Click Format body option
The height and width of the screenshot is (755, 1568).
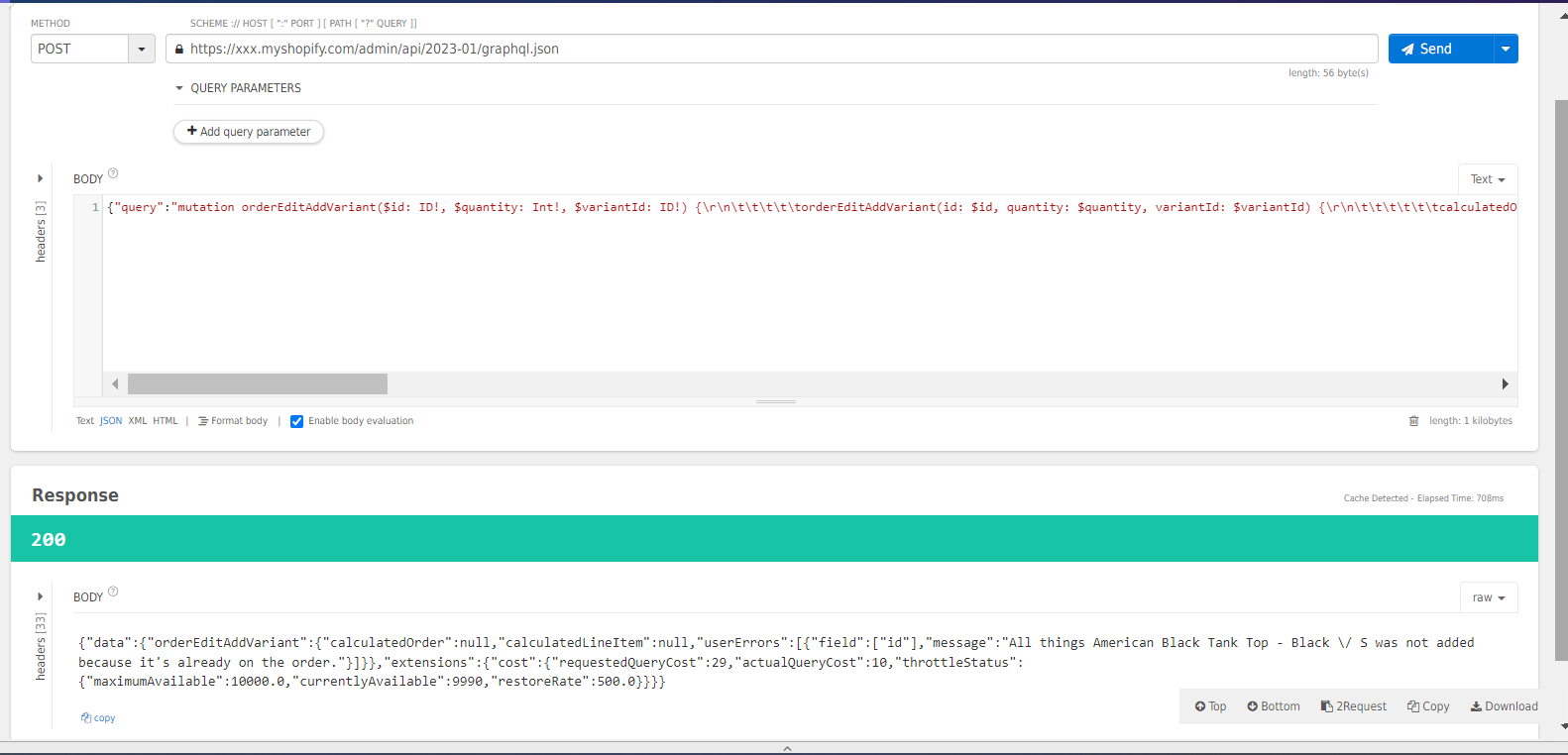point(233,421)
